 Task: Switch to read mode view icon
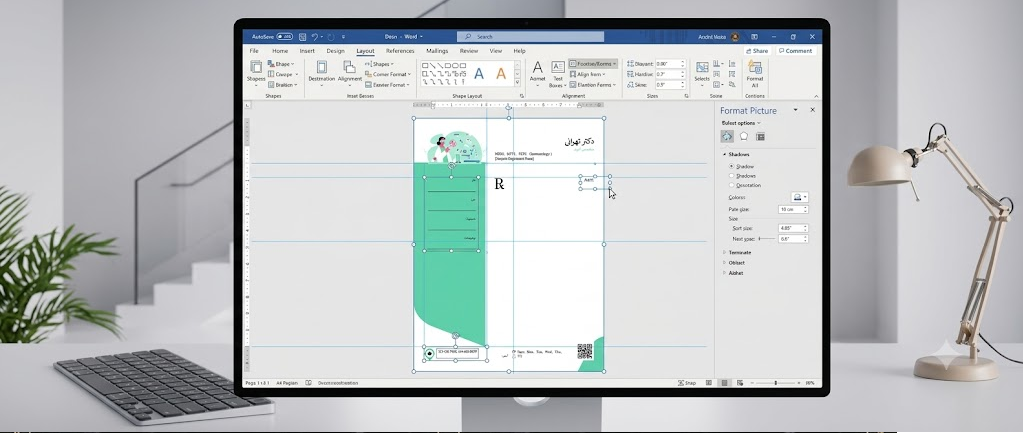[709, 383]
